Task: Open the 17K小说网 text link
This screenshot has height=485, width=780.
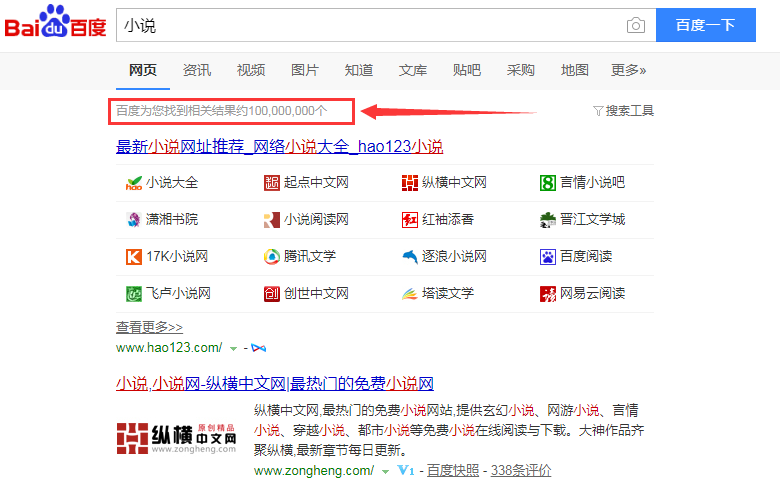Action: pos(177,256)
